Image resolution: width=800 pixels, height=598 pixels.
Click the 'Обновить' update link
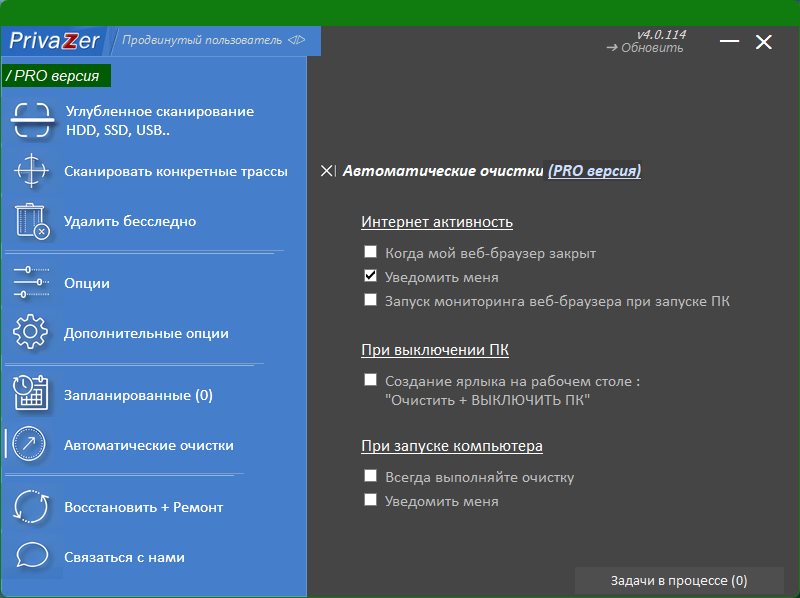pyautogui.click(x=651, y=48)
